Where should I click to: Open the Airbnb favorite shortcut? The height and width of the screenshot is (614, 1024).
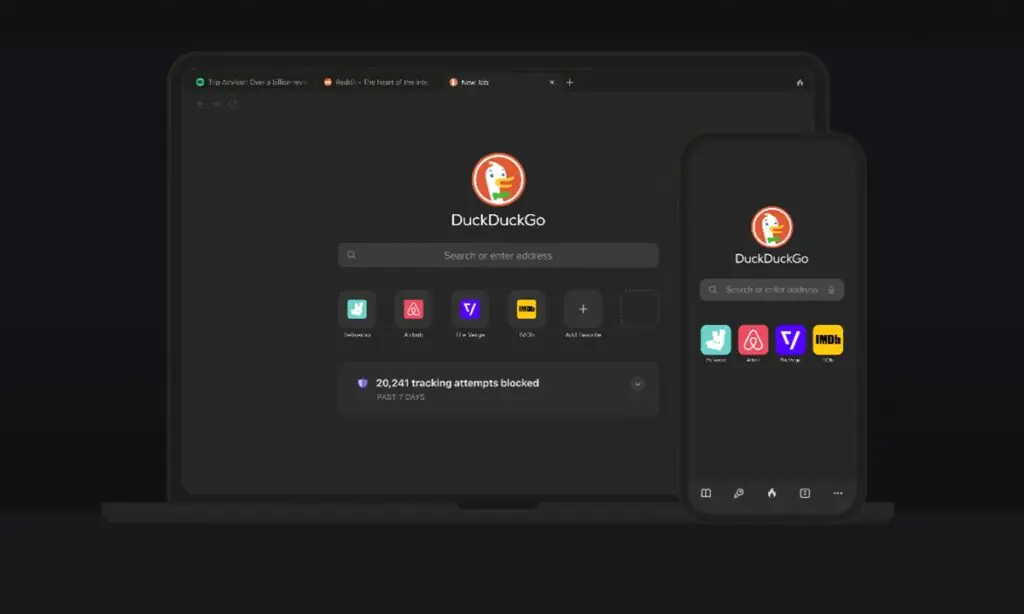[413, 309]
